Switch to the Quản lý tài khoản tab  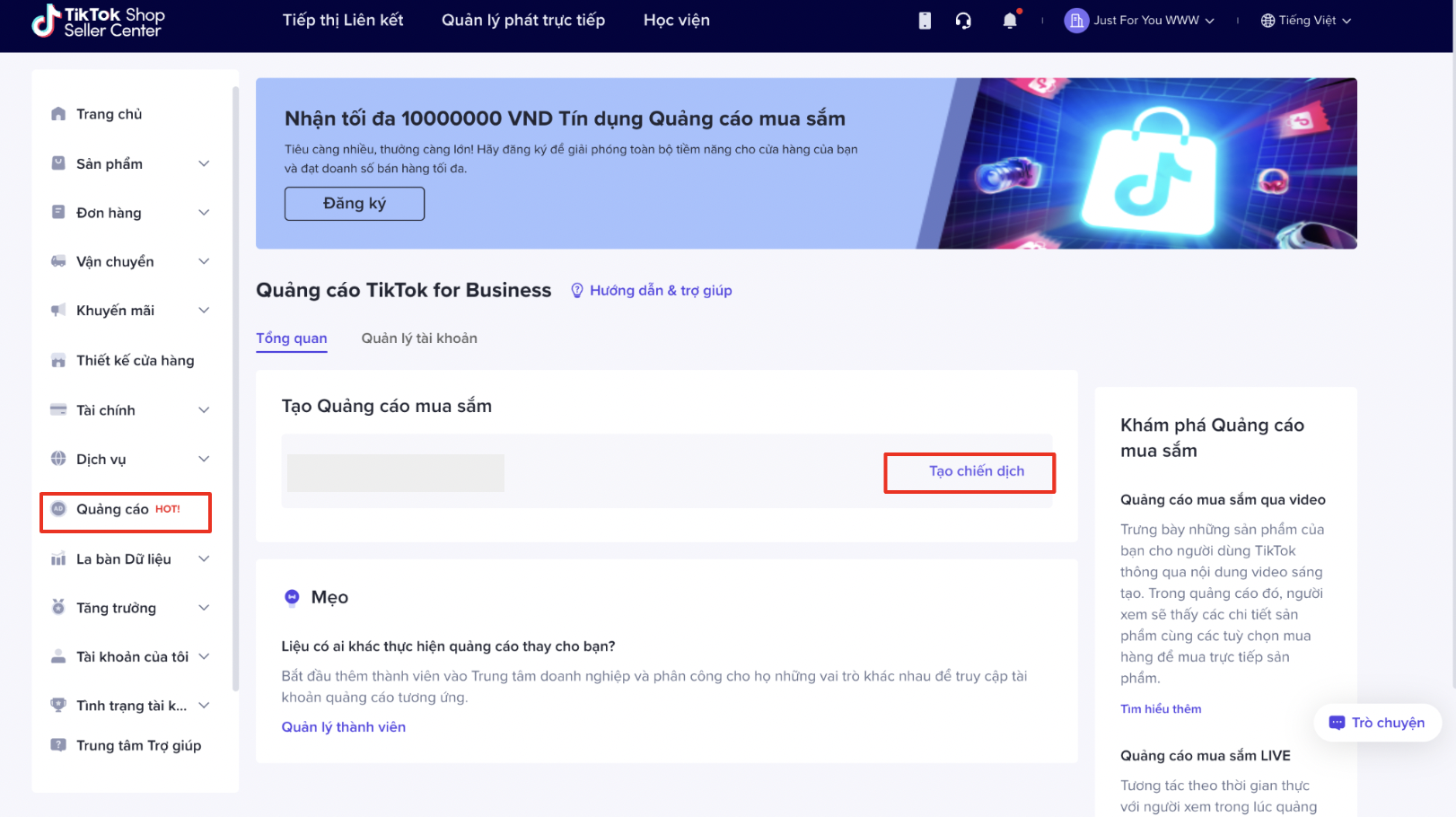coord(419,338)
